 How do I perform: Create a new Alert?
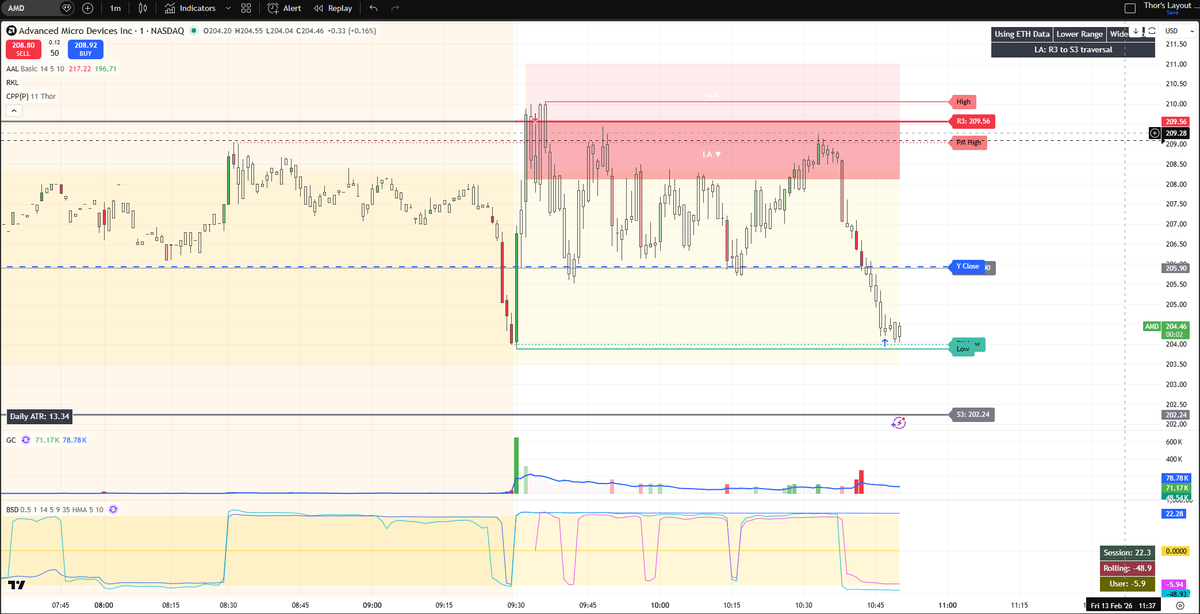click(x=285, y=8)
